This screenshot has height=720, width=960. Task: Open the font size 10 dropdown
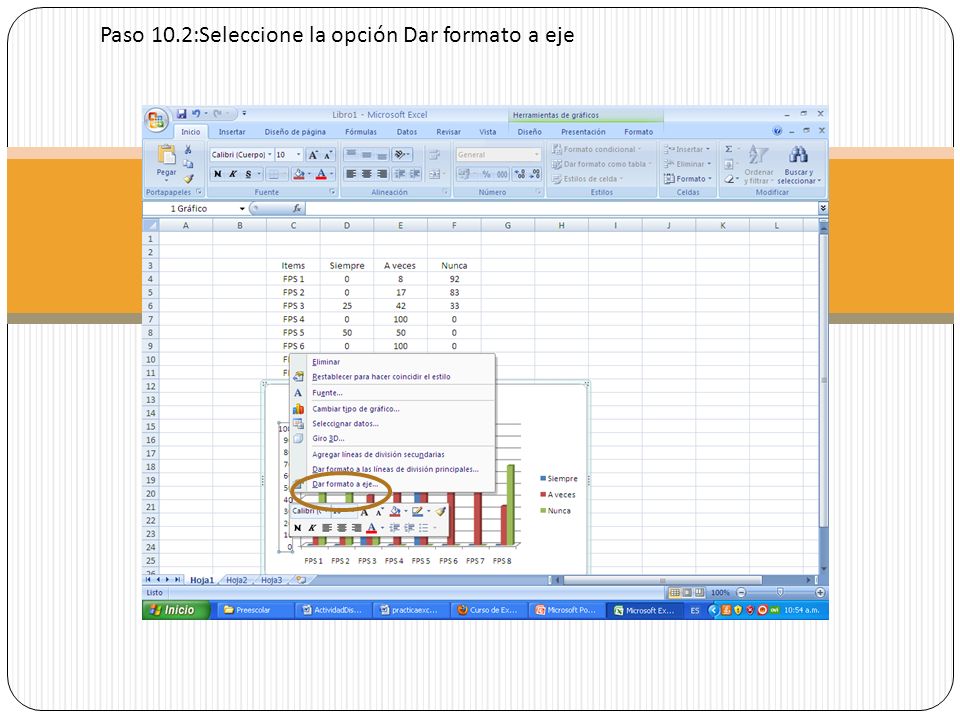pos(299,155)
